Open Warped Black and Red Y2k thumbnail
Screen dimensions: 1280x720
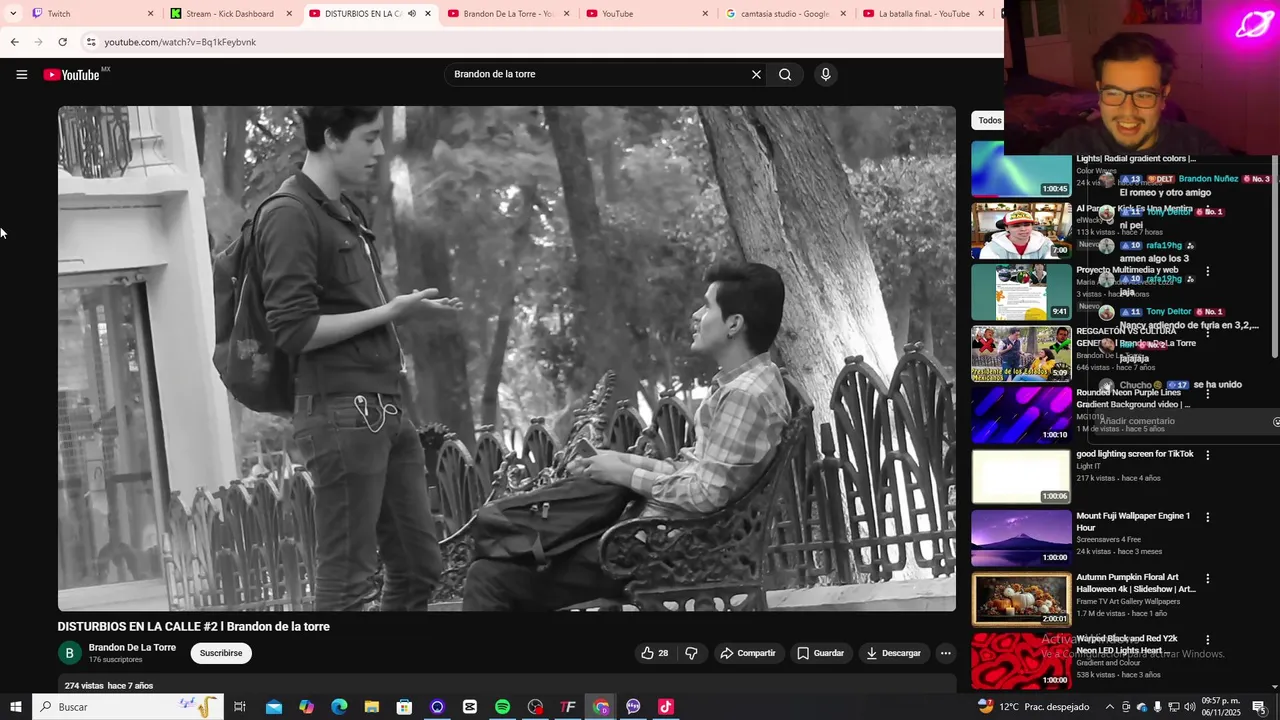1021,660
